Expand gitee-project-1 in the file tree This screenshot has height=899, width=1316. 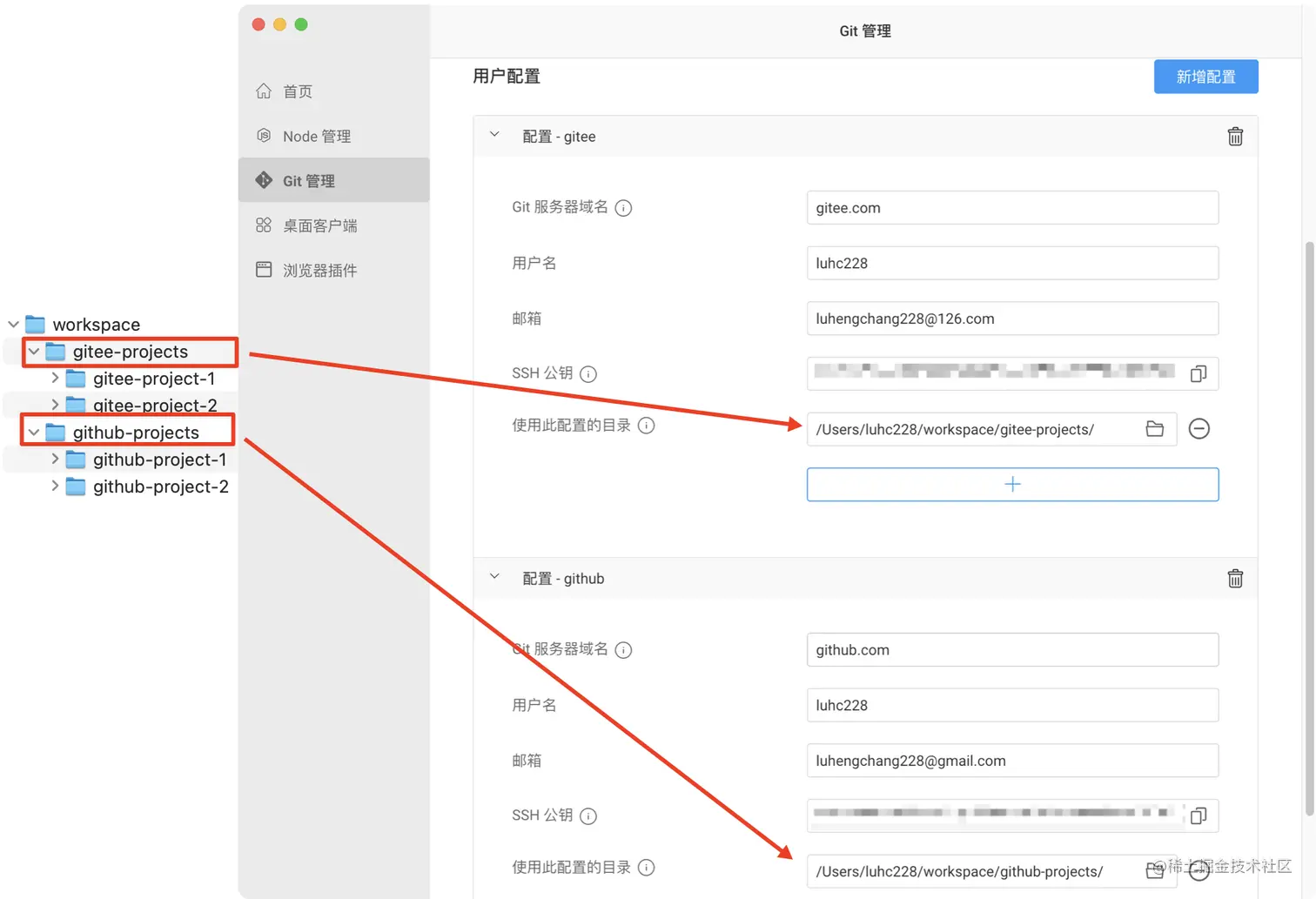[55, 378]
